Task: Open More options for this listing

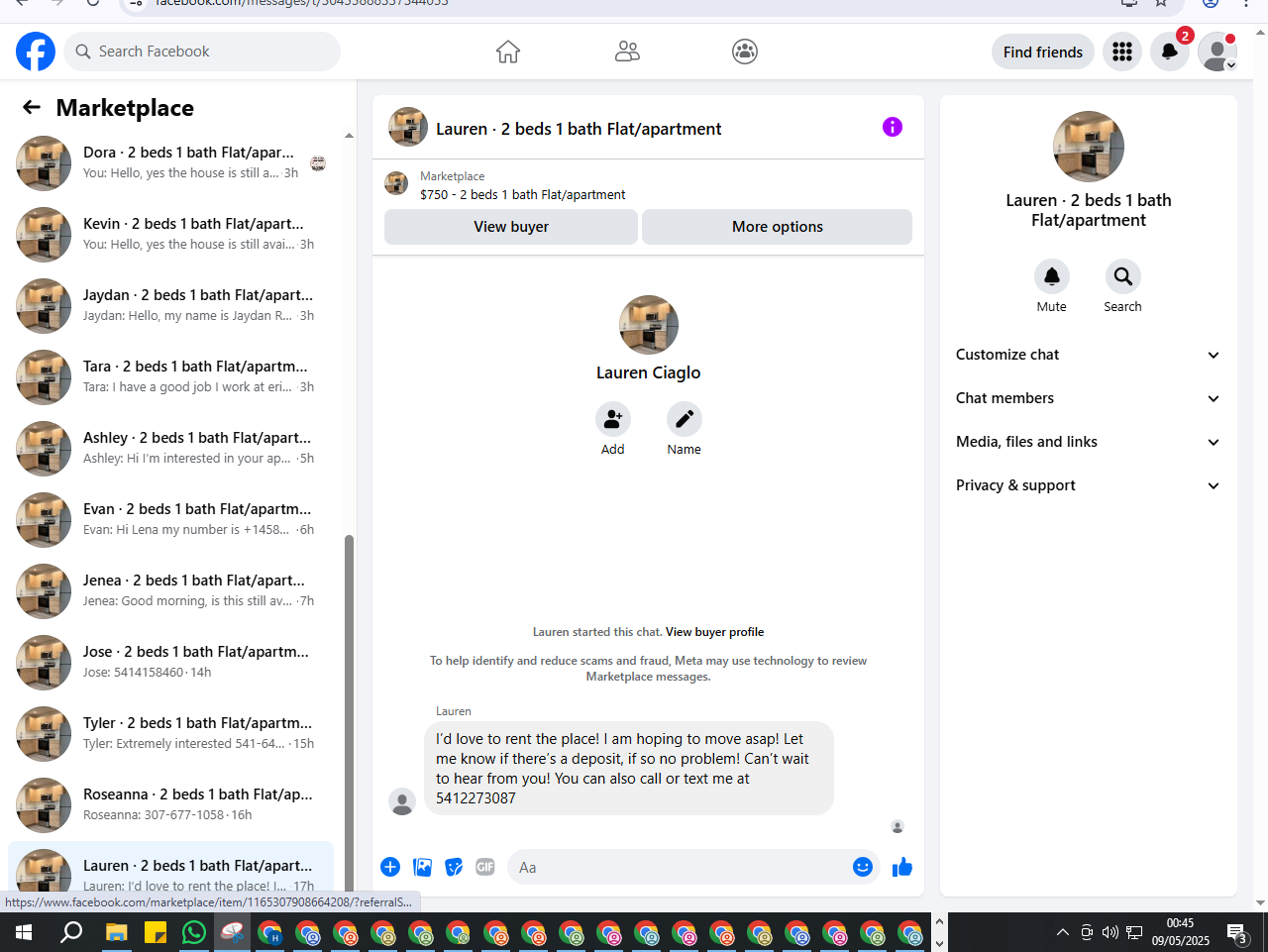Action: click(x=778, y=227)
